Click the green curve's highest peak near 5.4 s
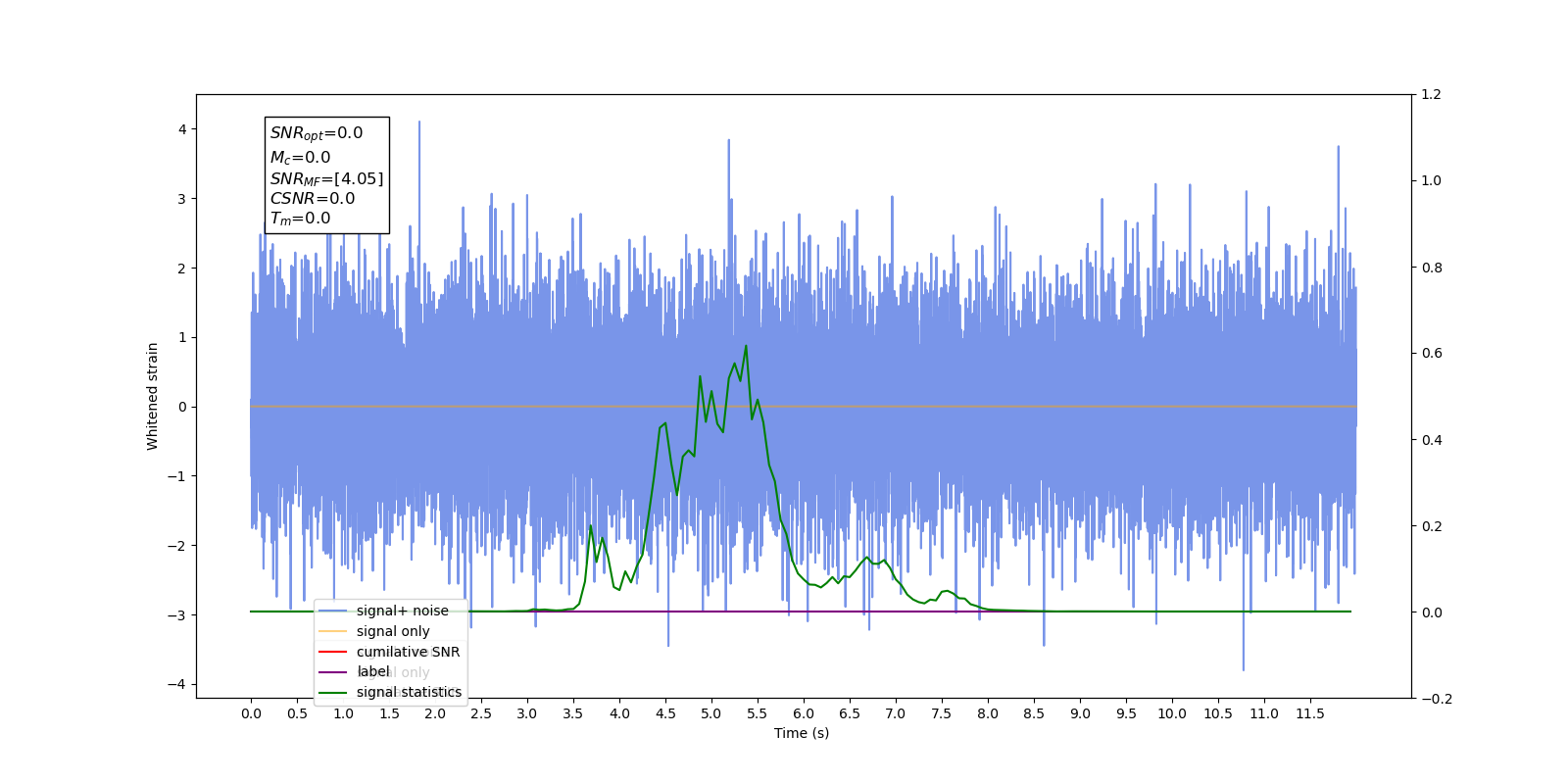The width and height of the screenshot is (1568, 784). pyautogui.click(x=746, y=346)
